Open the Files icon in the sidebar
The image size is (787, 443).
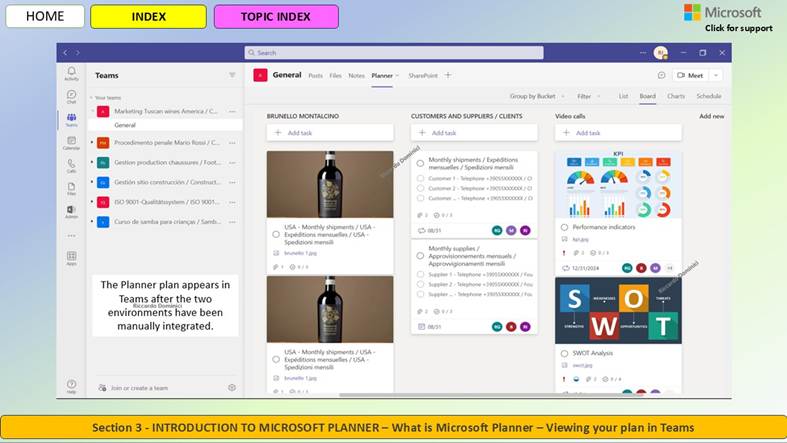72,189
